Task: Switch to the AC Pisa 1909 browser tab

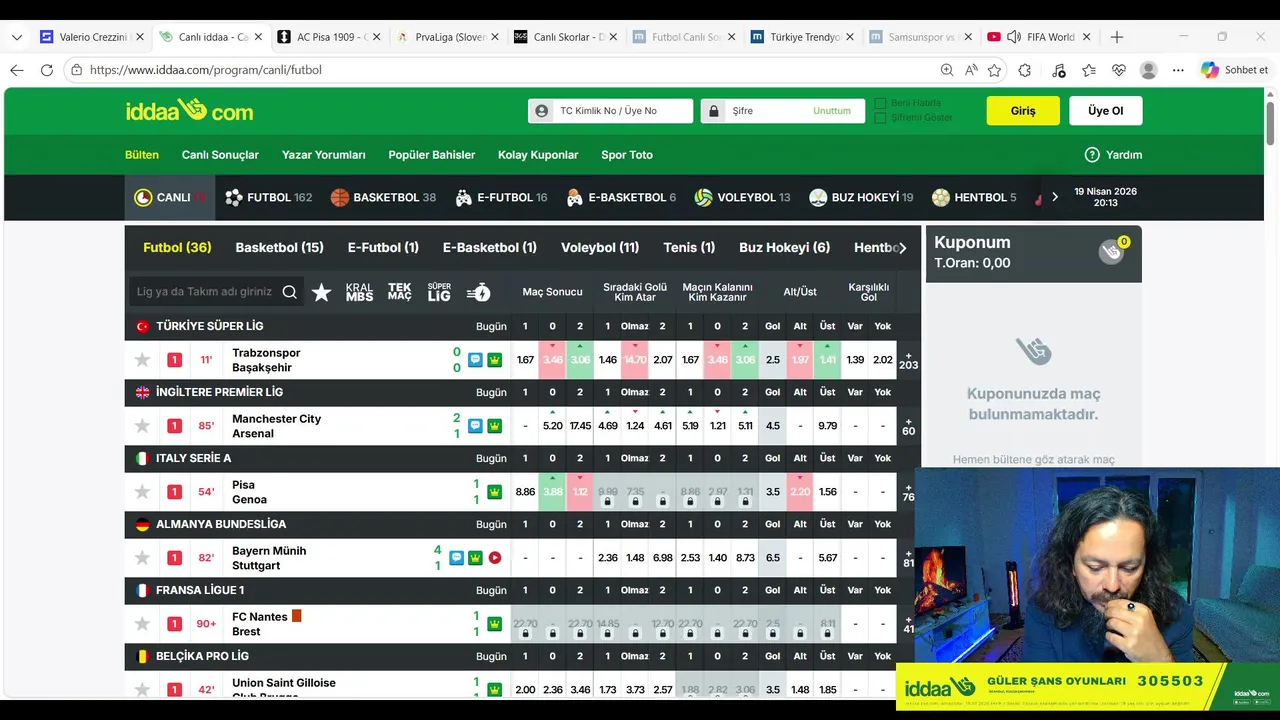Action: (328, 37)
